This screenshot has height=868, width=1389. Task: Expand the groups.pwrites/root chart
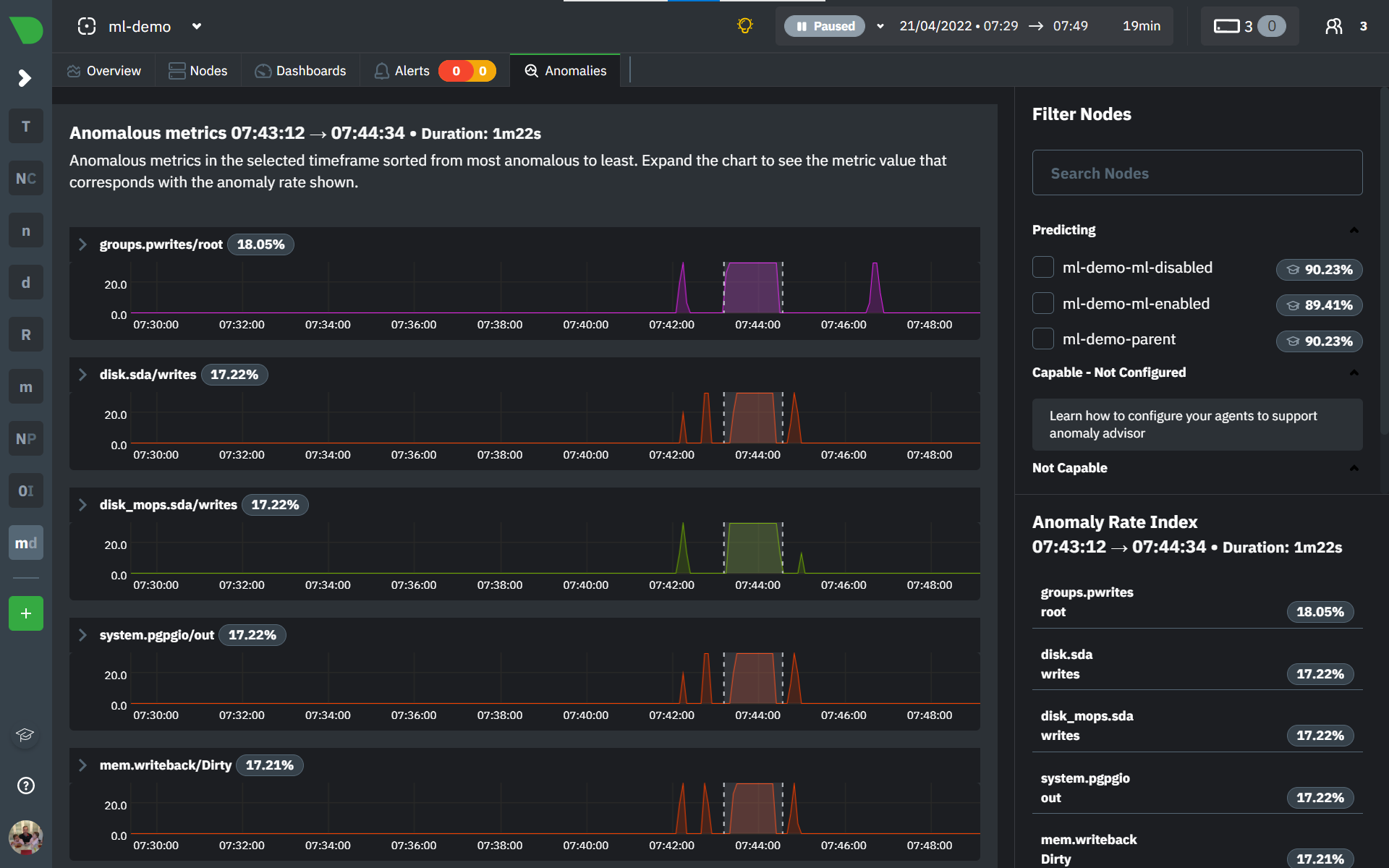point(82,244)
